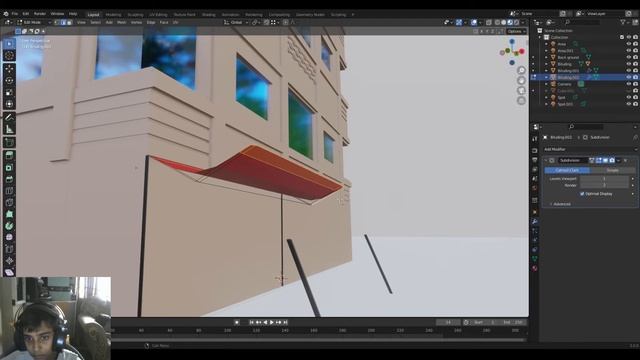This screenshot has width=640, height=360.
Task: Collapse the Subdivision modifier panel
Action: pyautogui.click(x=547, y=160)
